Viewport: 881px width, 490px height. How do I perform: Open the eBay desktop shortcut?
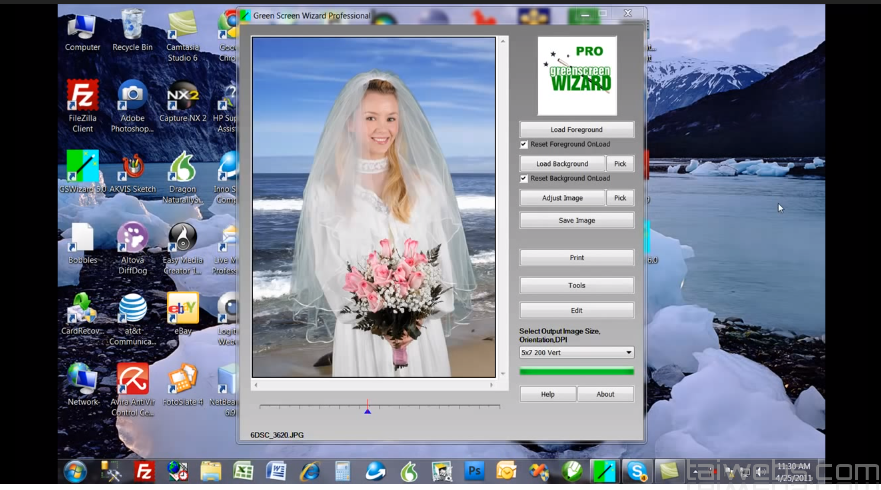tap(182, 310)
